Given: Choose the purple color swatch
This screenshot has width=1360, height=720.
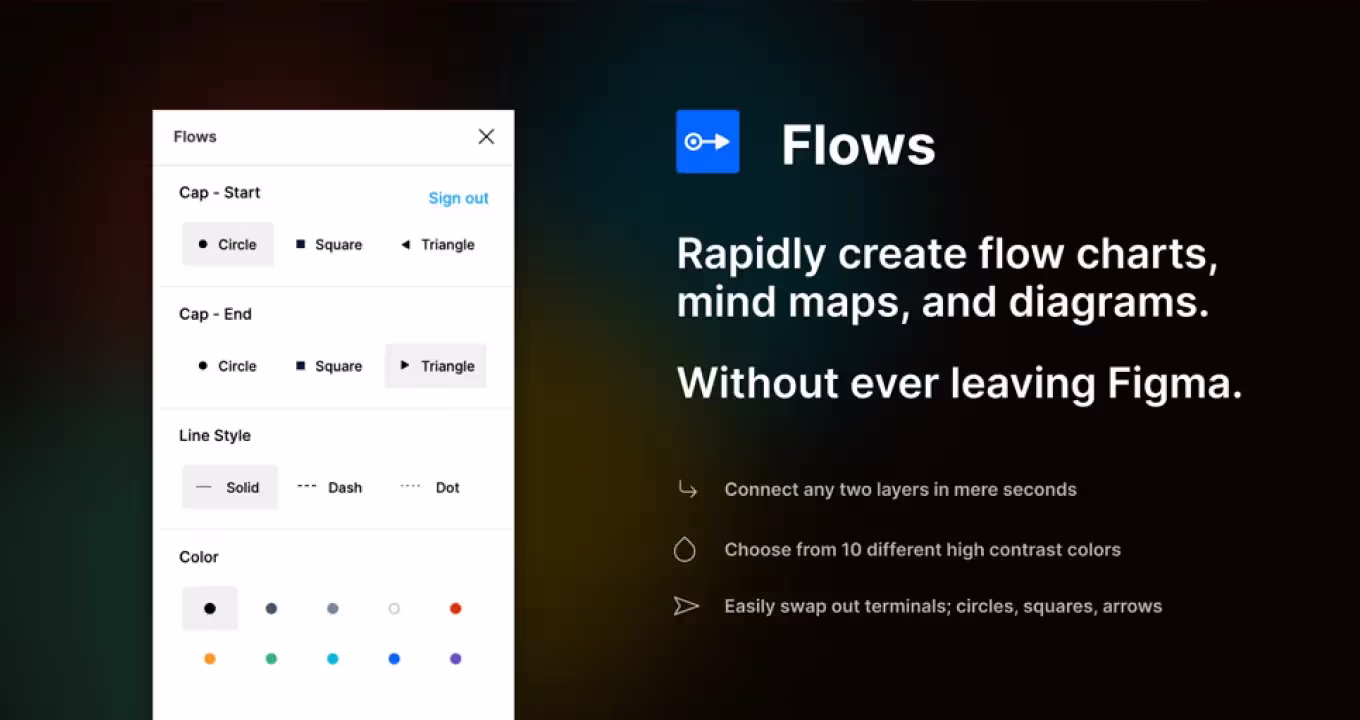Looking at the screenshot, I should [455, 659].
